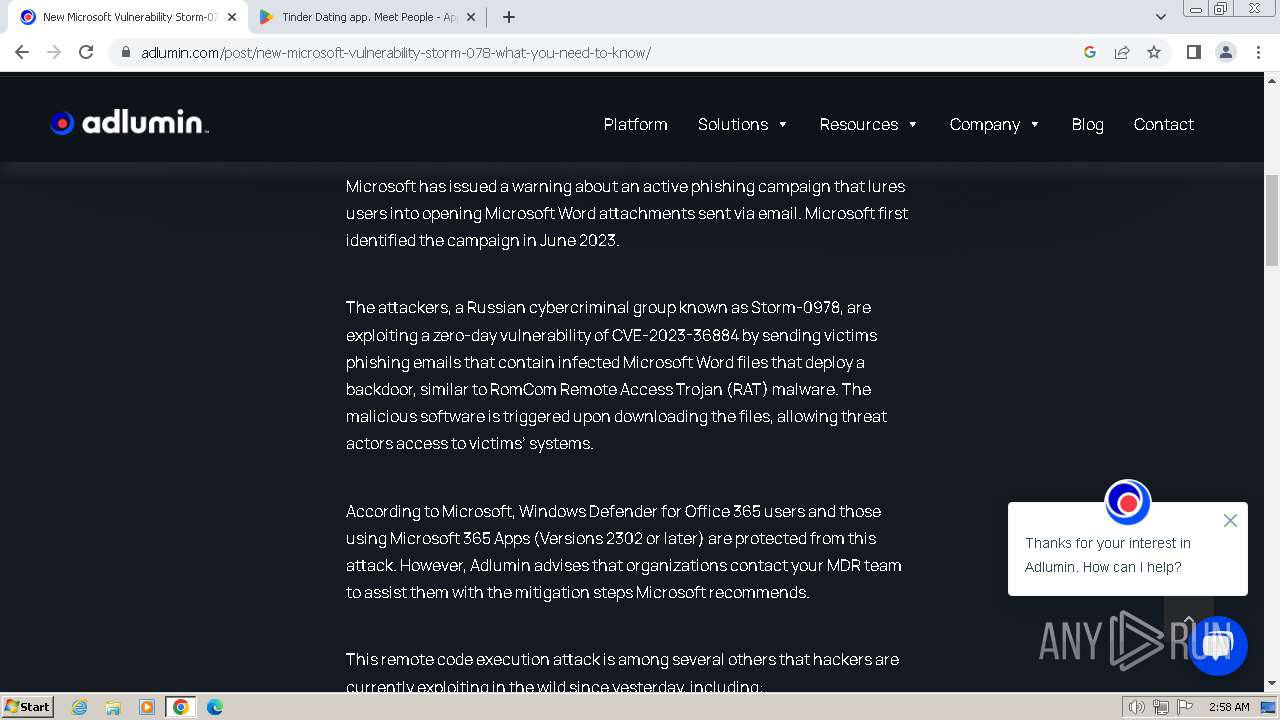Screen dimensions: 1280x720
Task: Open the Solutions menu item
Action: click(x=733, y=124)
